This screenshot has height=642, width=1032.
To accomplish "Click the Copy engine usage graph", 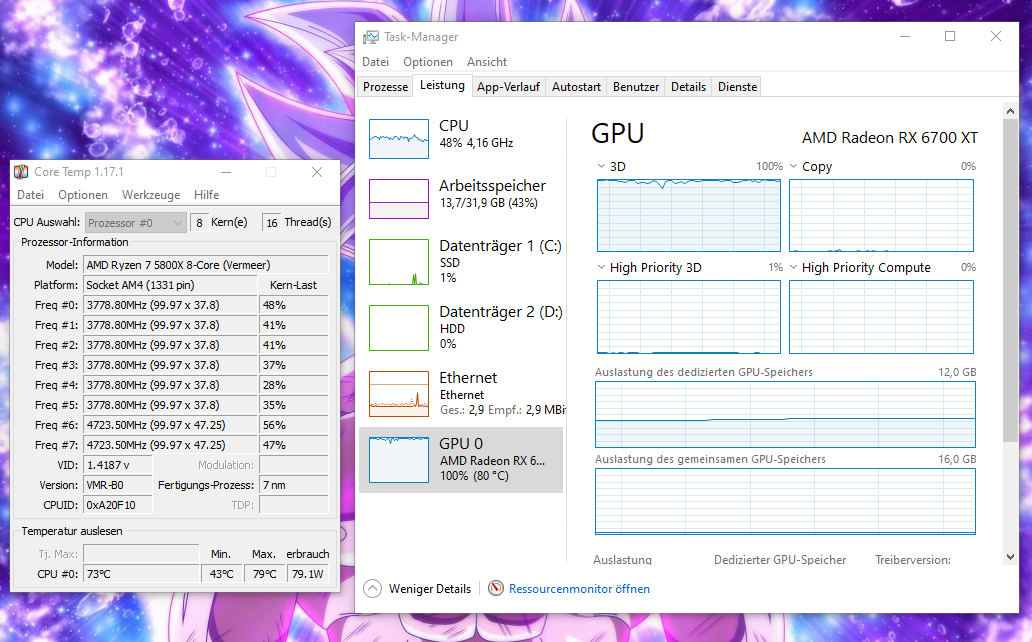I will tap(881, 215).
